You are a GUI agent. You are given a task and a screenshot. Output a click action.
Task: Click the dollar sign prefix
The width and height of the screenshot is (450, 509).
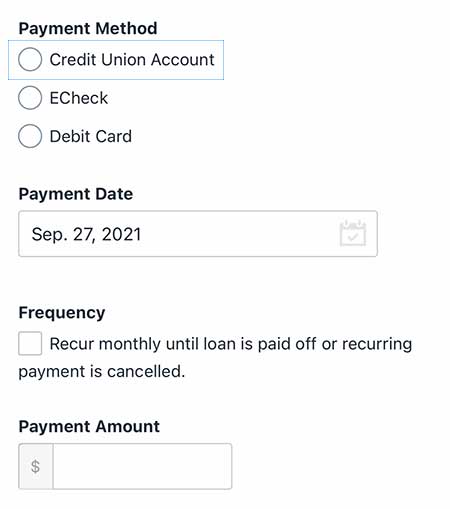36,466
